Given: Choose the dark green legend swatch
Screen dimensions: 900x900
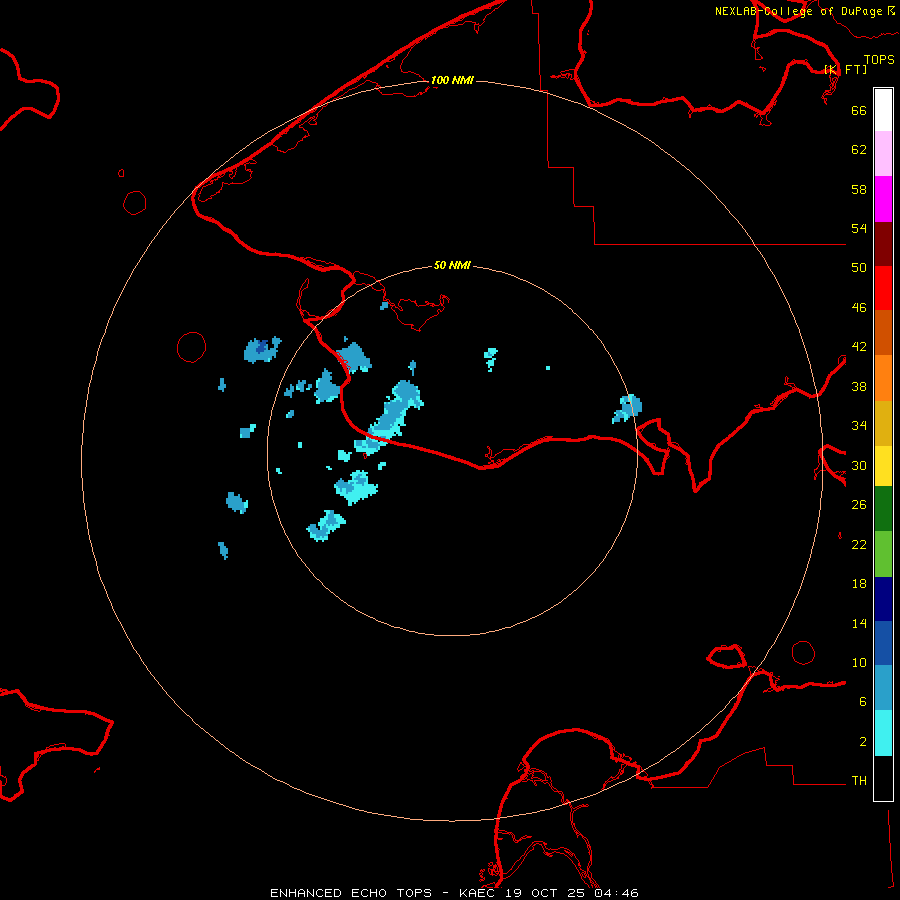Looking at the screenshot, I should click(x=883, y=509).
